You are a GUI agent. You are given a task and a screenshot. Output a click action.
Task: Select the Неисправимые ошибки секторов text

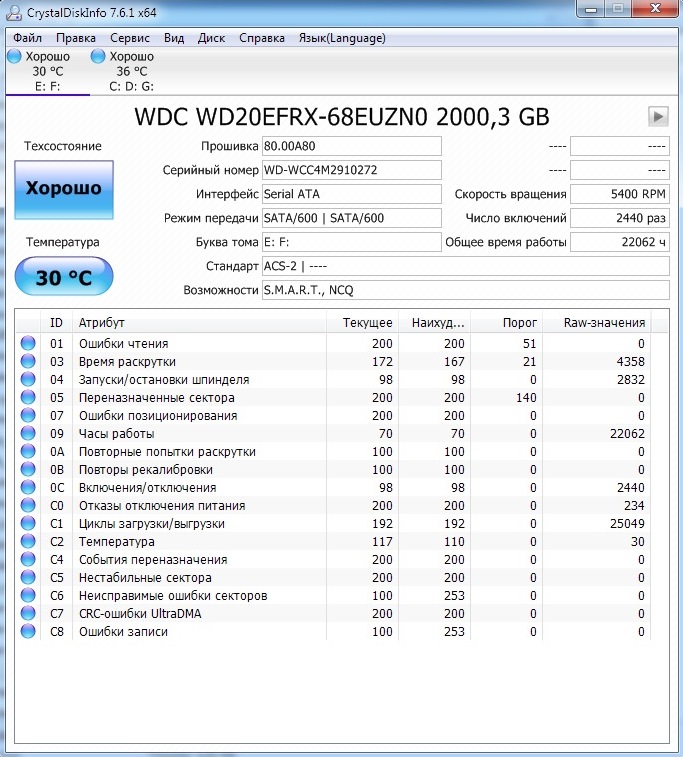[173, 595]
